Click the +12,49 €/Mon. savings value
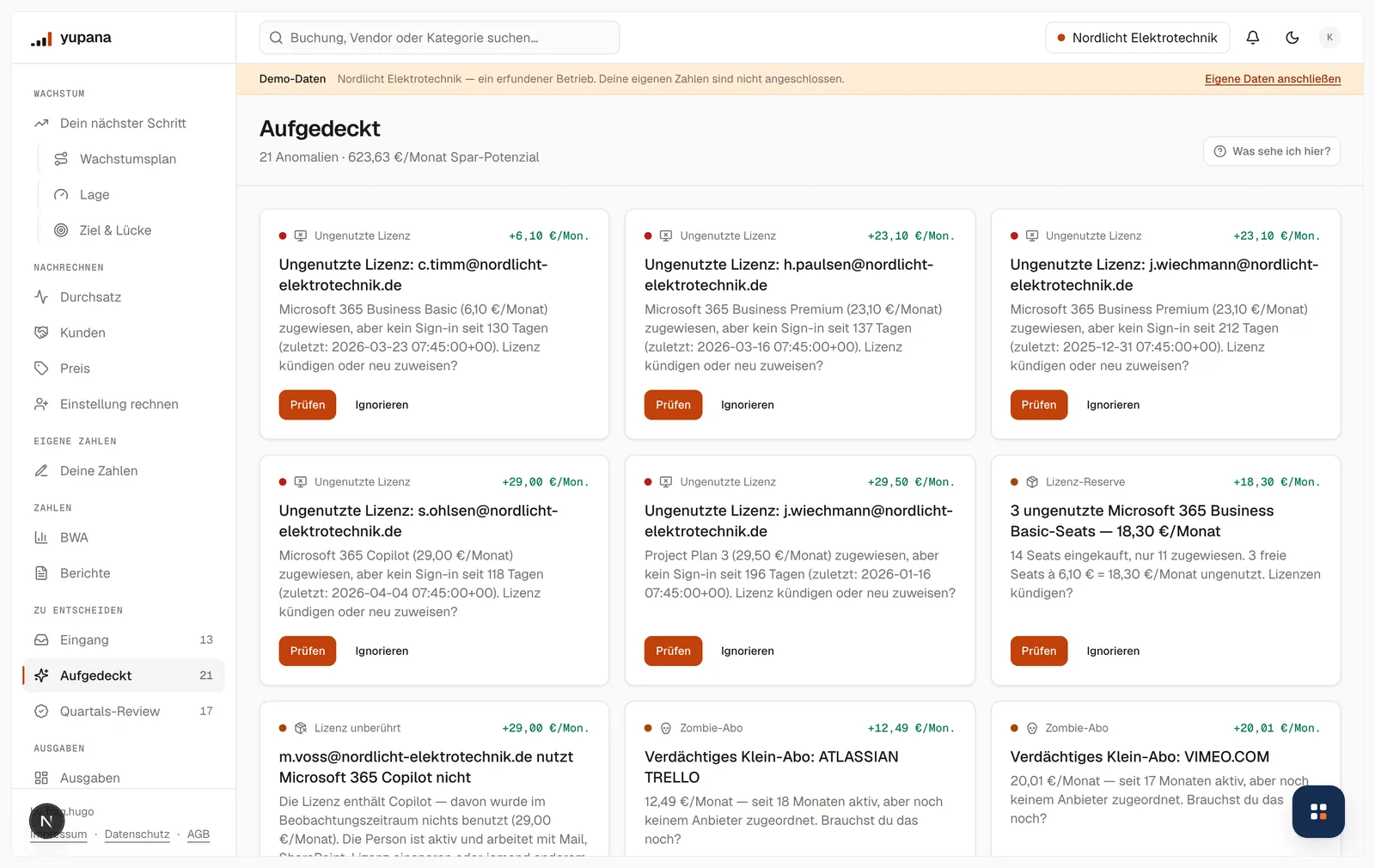This screenshot has height=868, width=1375. [x=911, y=728]
